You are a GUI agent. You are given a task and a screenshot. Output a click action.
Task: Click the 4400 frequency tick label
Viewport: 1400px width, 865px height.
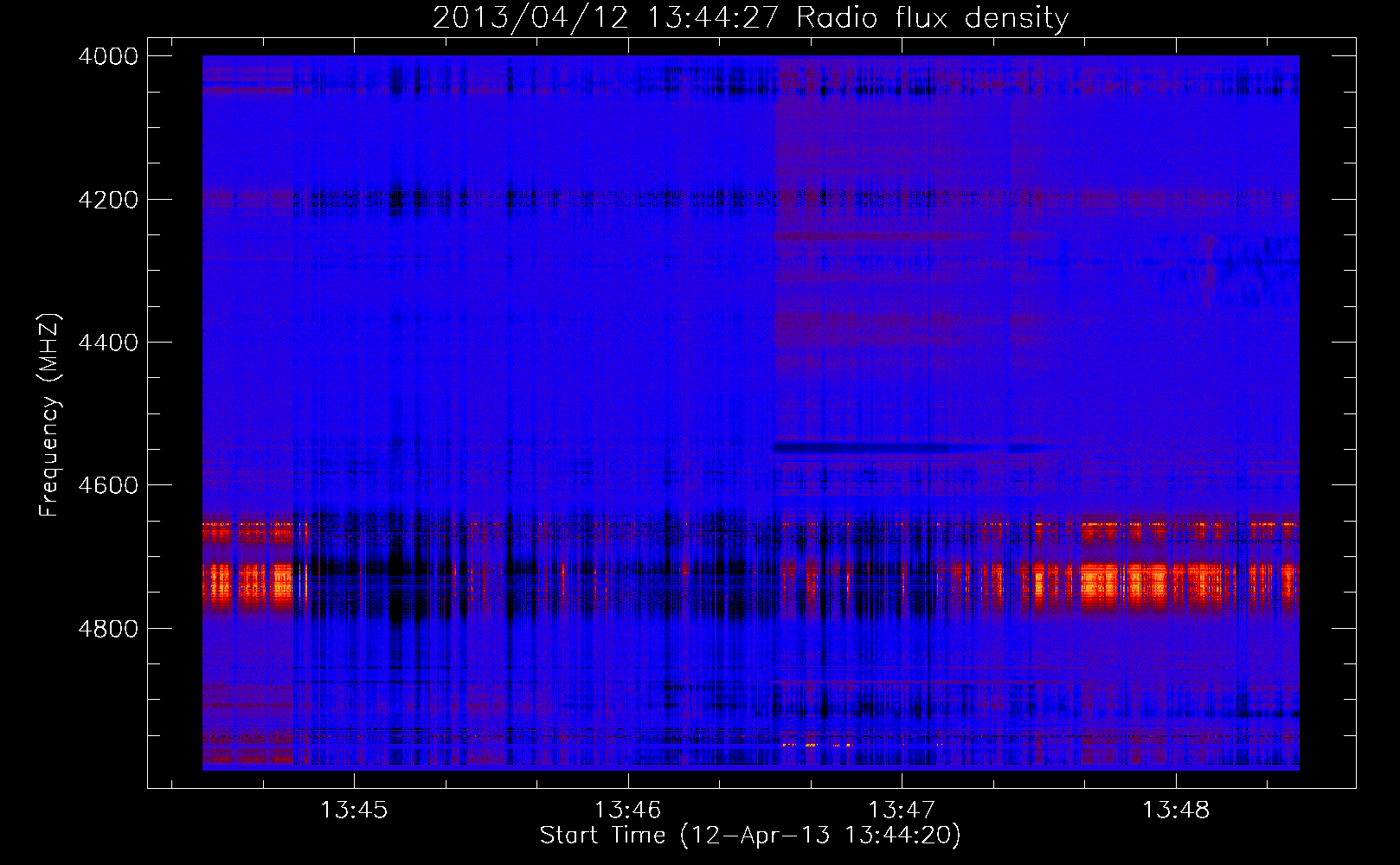point(108,343)
